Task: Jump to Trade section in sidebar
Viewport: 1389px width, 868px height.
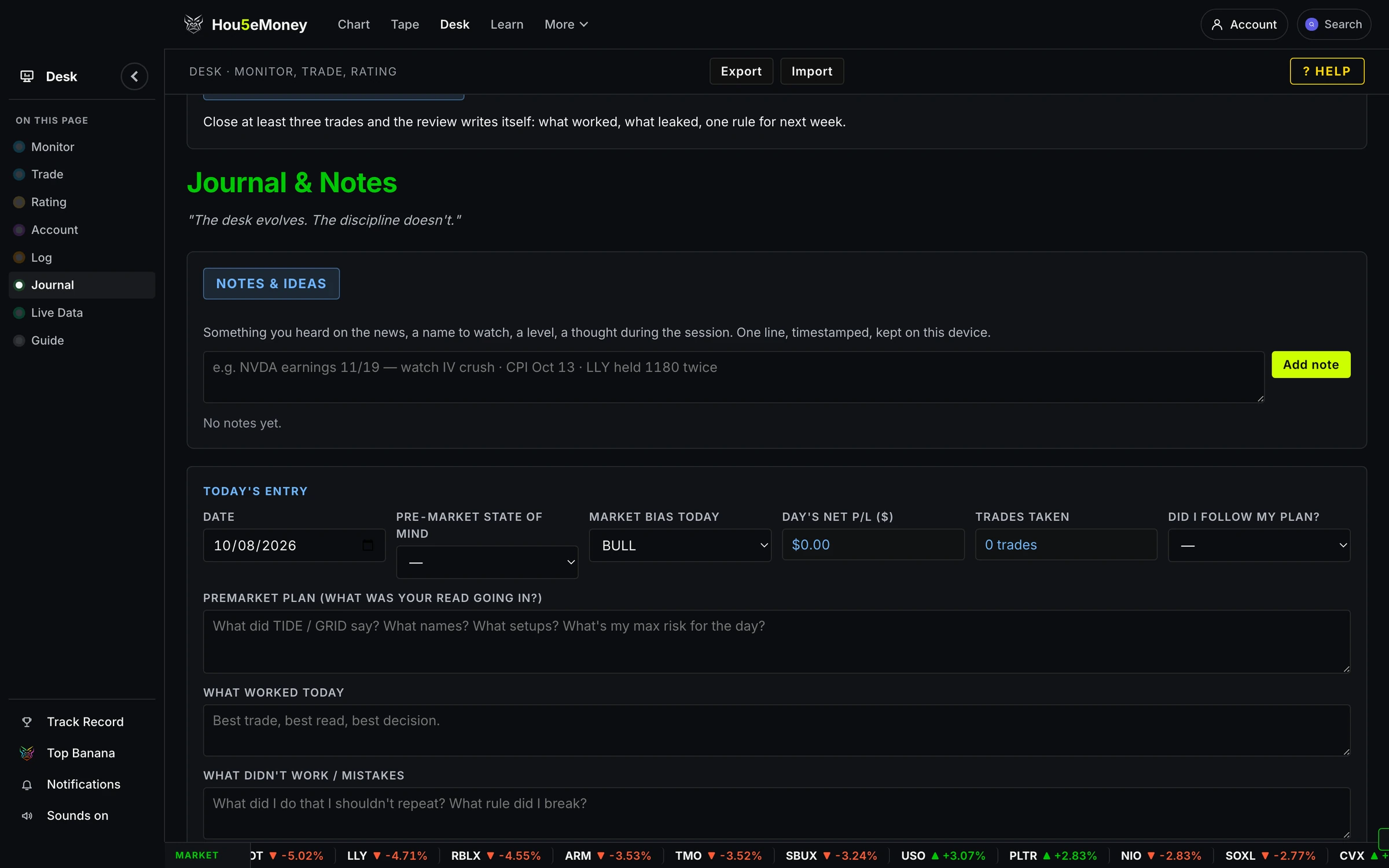Action: 82,174
